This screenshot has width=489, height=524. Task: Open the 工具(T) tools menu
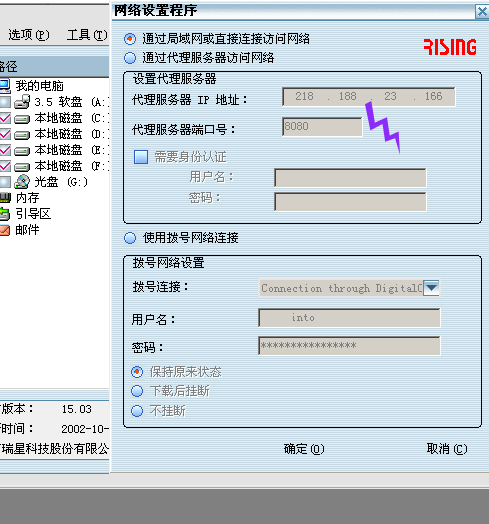tap(87, 35)
